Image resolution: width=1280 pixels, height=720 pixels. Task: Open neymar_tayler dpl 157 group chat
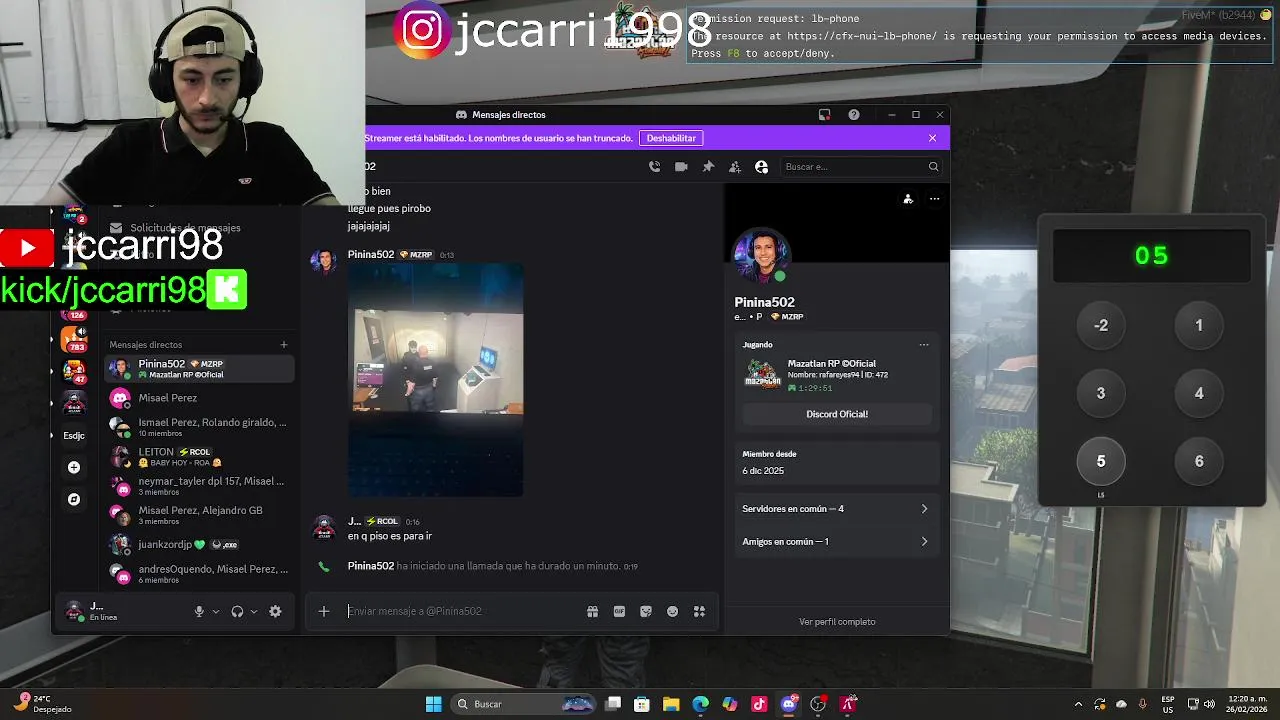pyautogui.click(x=200, y=486)
